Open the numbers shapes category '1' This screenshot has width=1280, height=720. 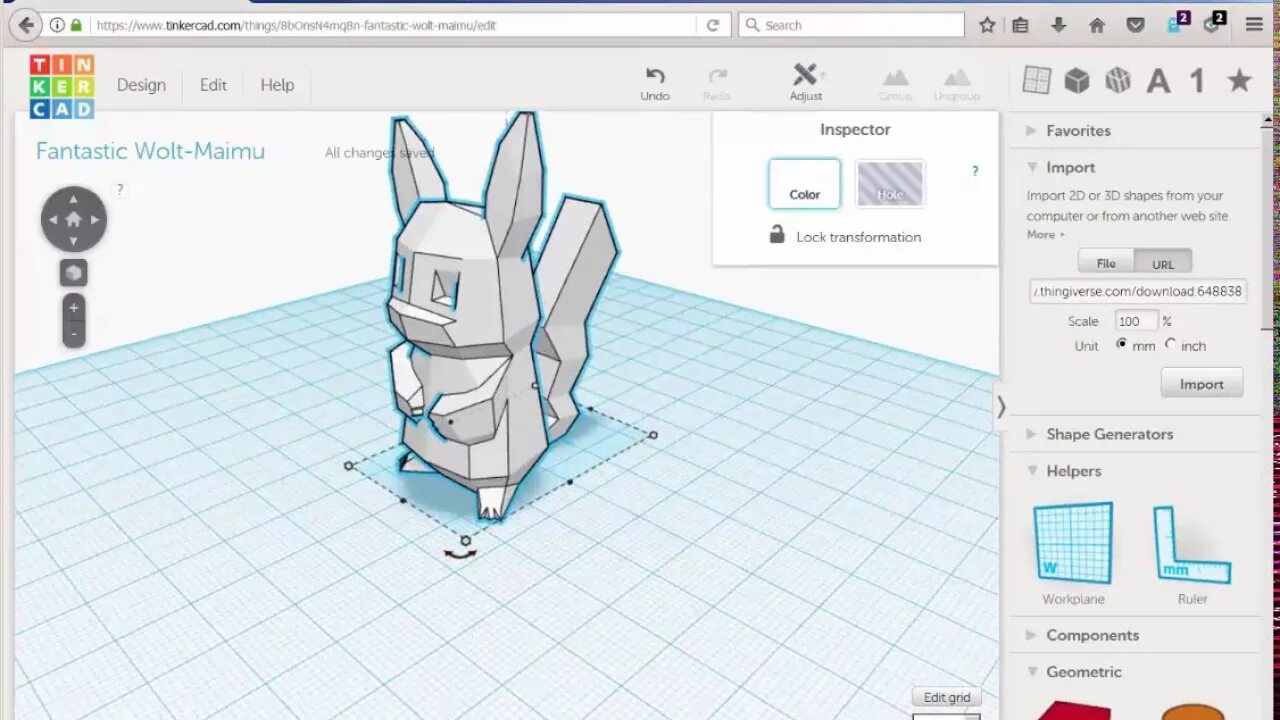[x=1197, y=81]
